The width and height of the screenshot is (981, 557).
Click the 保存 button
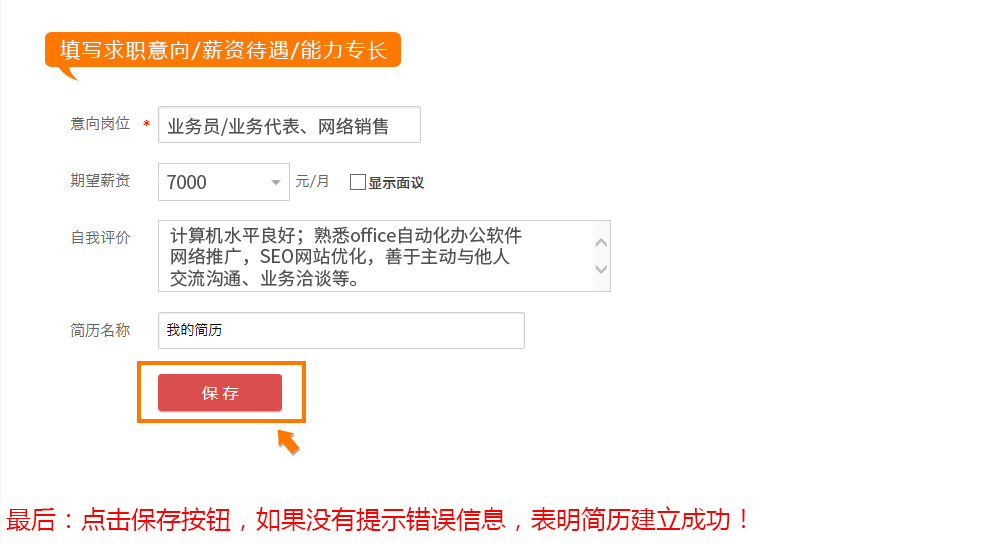coord(220,392)
